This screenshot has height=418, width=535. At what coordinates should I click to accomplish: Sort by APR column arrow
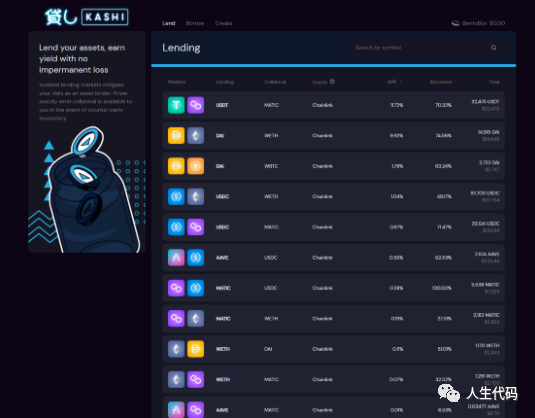click(x=401, y=82)
